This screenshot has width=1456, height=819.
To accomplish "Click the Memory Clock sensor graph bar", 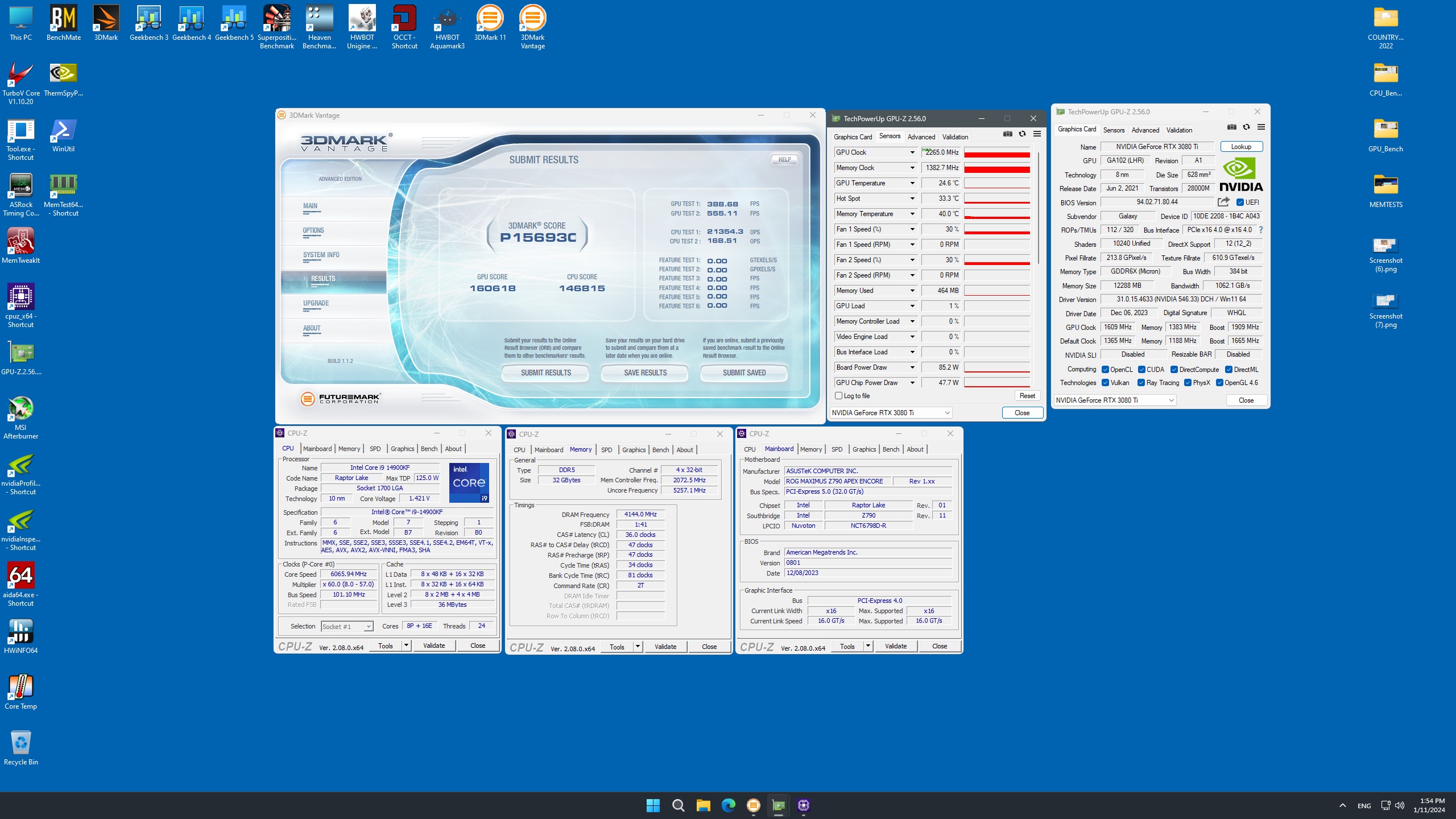I will [x=997, y=168].
